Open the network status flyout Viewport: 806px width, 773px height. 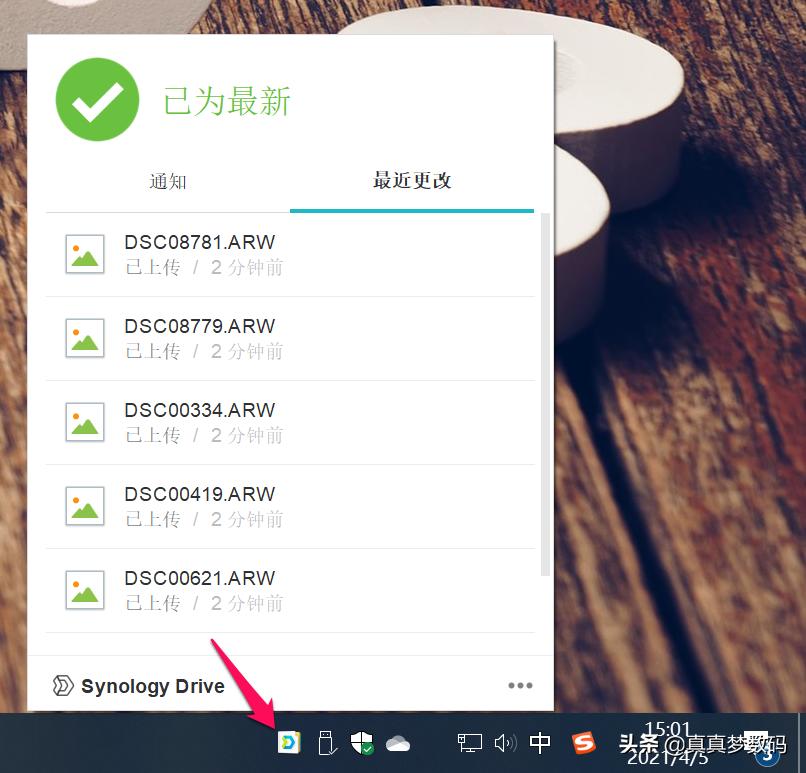point(468,743)
